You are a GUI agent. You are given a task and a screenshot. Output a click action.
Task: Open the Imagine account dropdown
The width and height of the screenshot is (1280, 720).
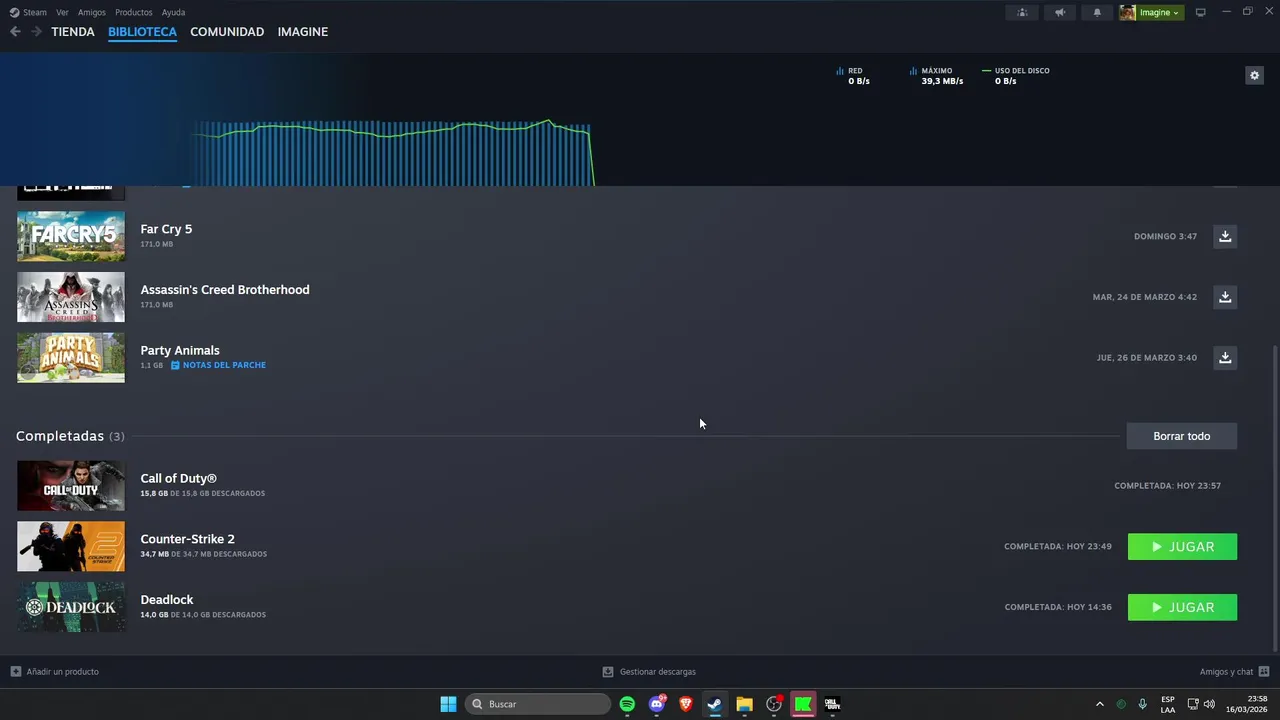1151,12
